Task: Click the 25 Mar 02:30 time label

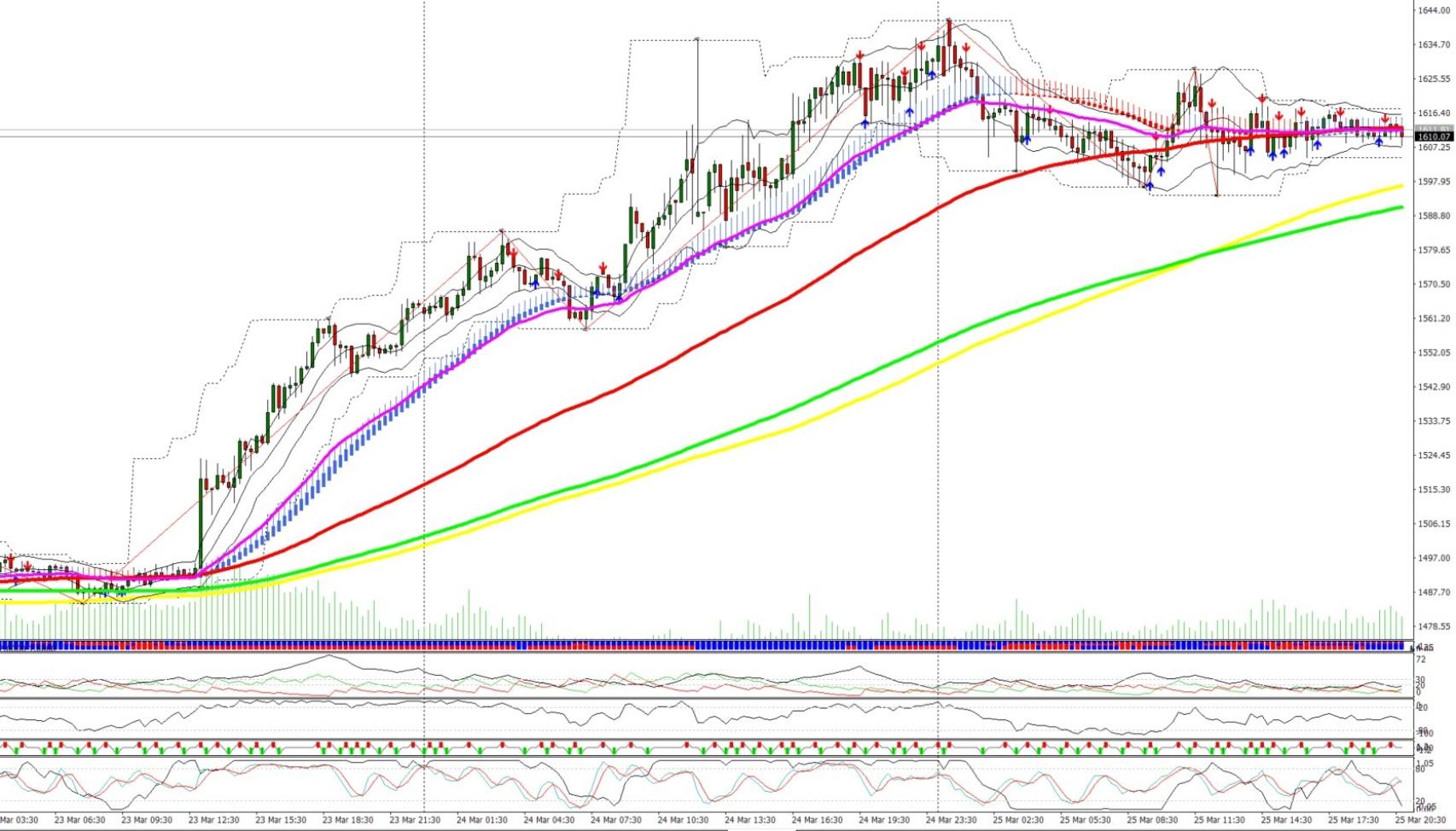Action: coord(1018,820)
